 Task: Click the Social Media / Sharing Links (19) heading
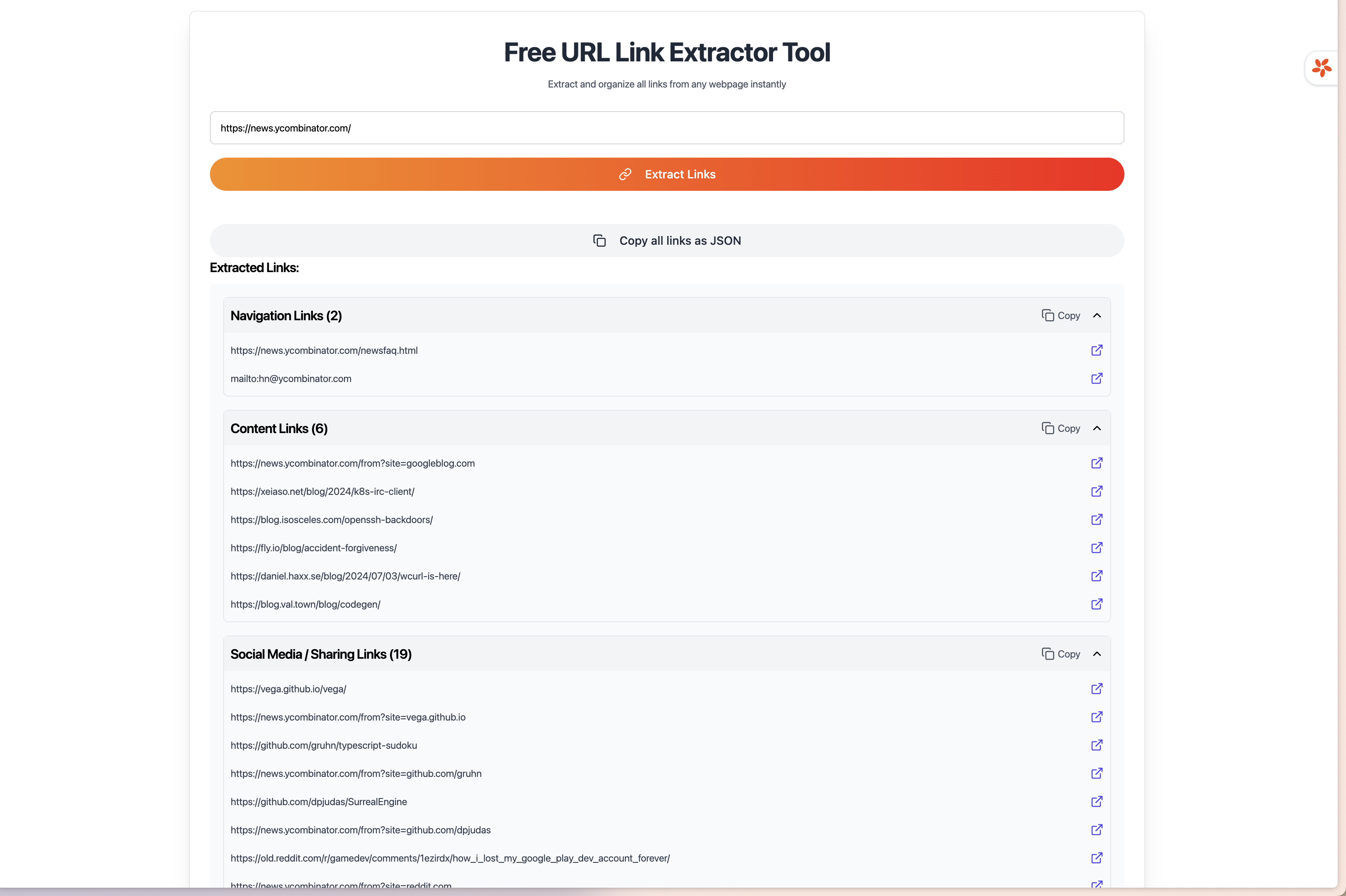coord(321,654)
